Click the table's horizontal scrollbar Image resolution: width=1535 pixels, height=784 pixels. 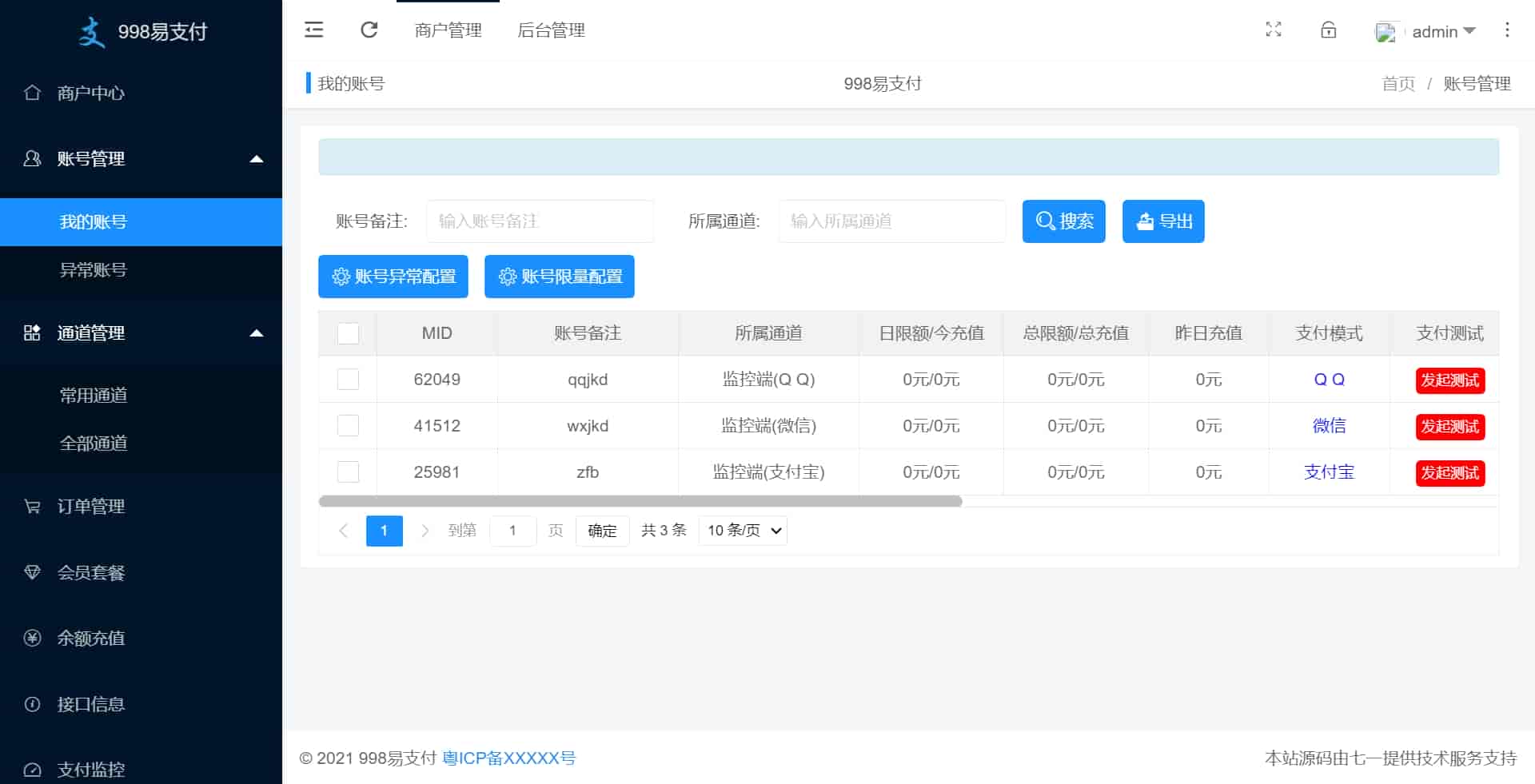pyautogui.click(x=640, y=502)
